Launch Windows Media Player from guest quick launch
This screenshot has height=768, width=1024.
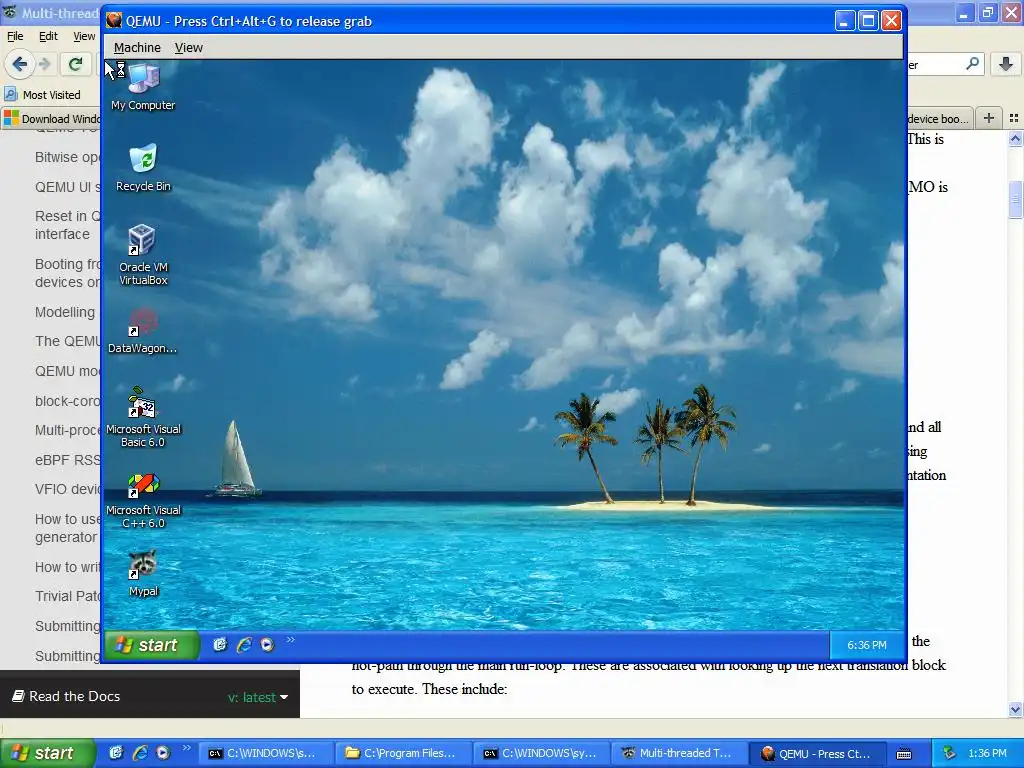coord(267,645)
